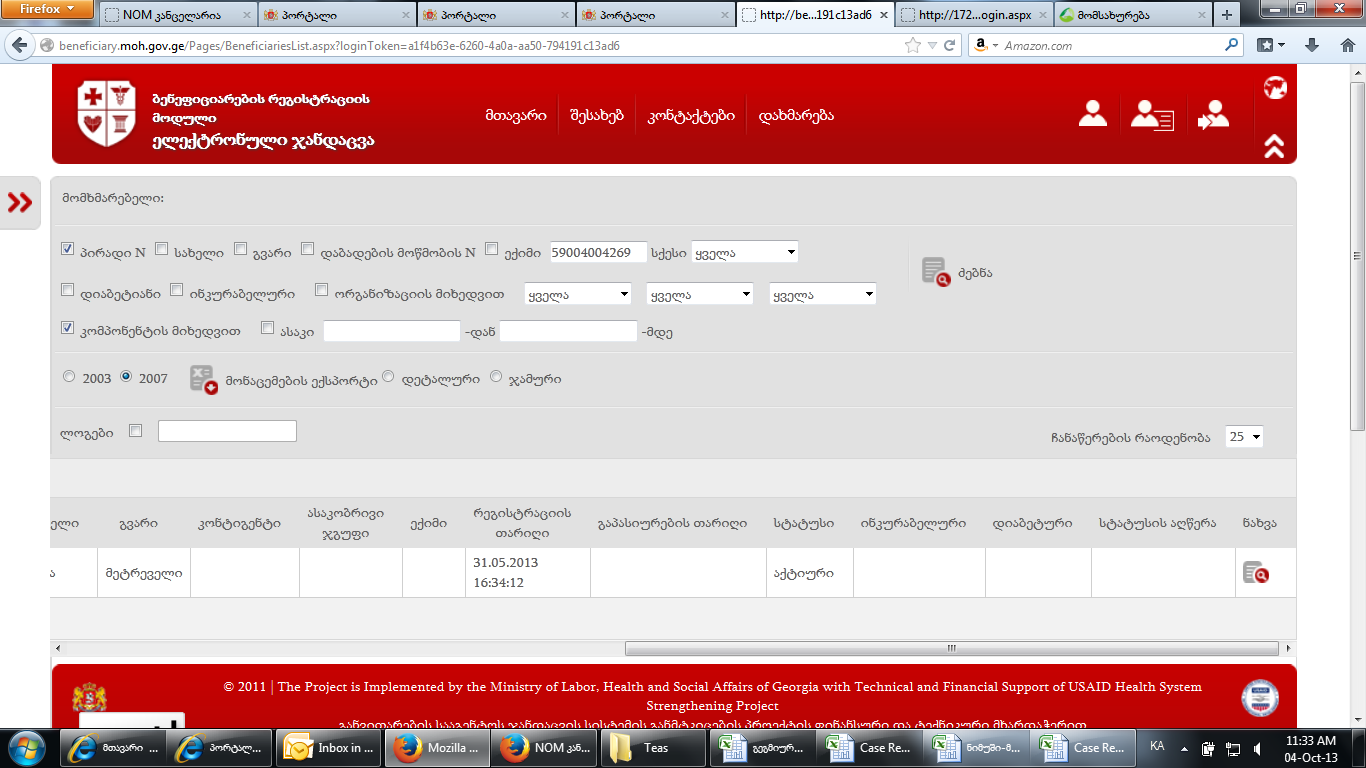Click the globe language icon in header
This screenshot has height=768, width=1366.
point(1274,88)
